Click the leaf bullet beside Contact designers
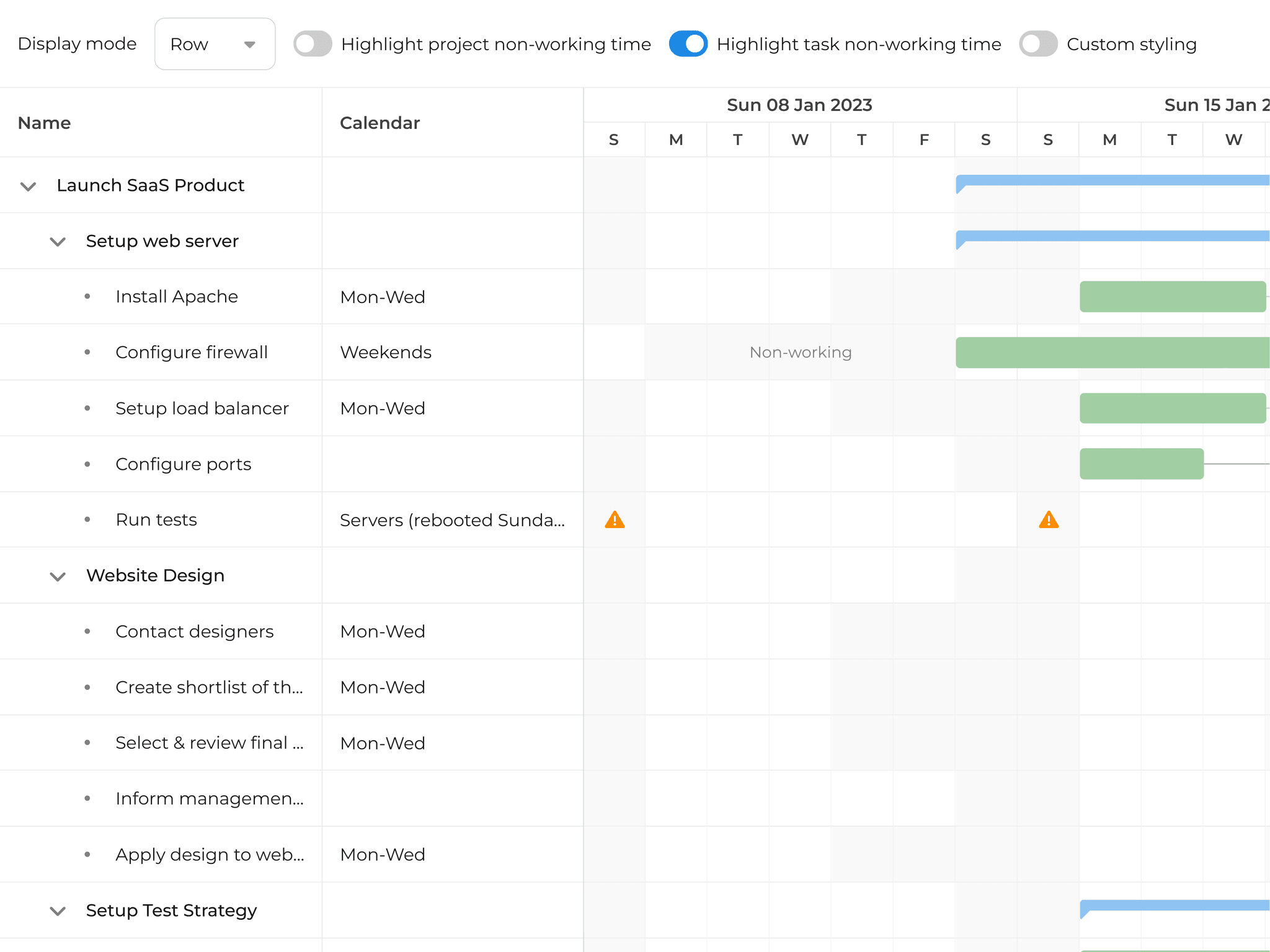1270x952 pixels. click(x=87, y=631)
